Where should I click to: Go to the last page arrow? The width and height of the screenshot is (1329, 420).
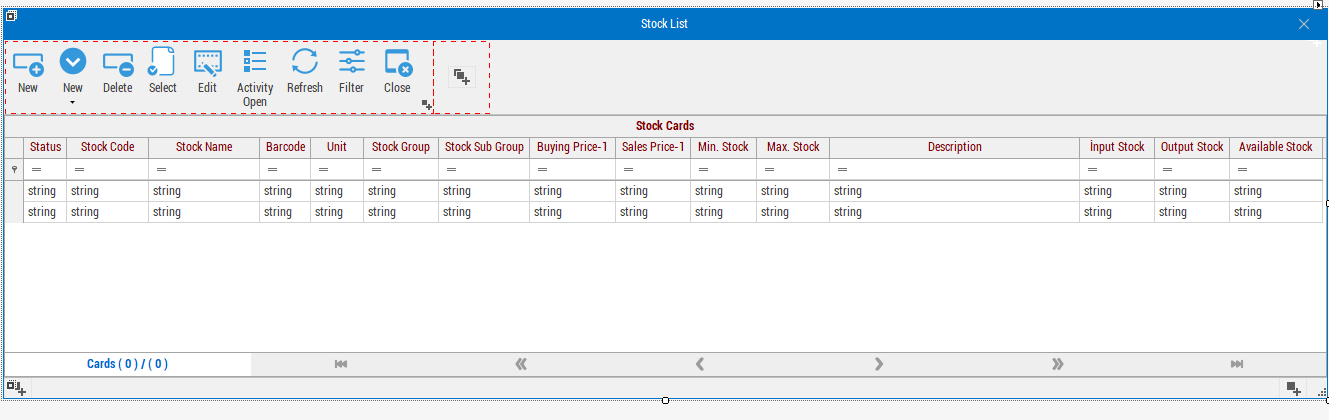pyautogui.click(x=1237, y=364)
